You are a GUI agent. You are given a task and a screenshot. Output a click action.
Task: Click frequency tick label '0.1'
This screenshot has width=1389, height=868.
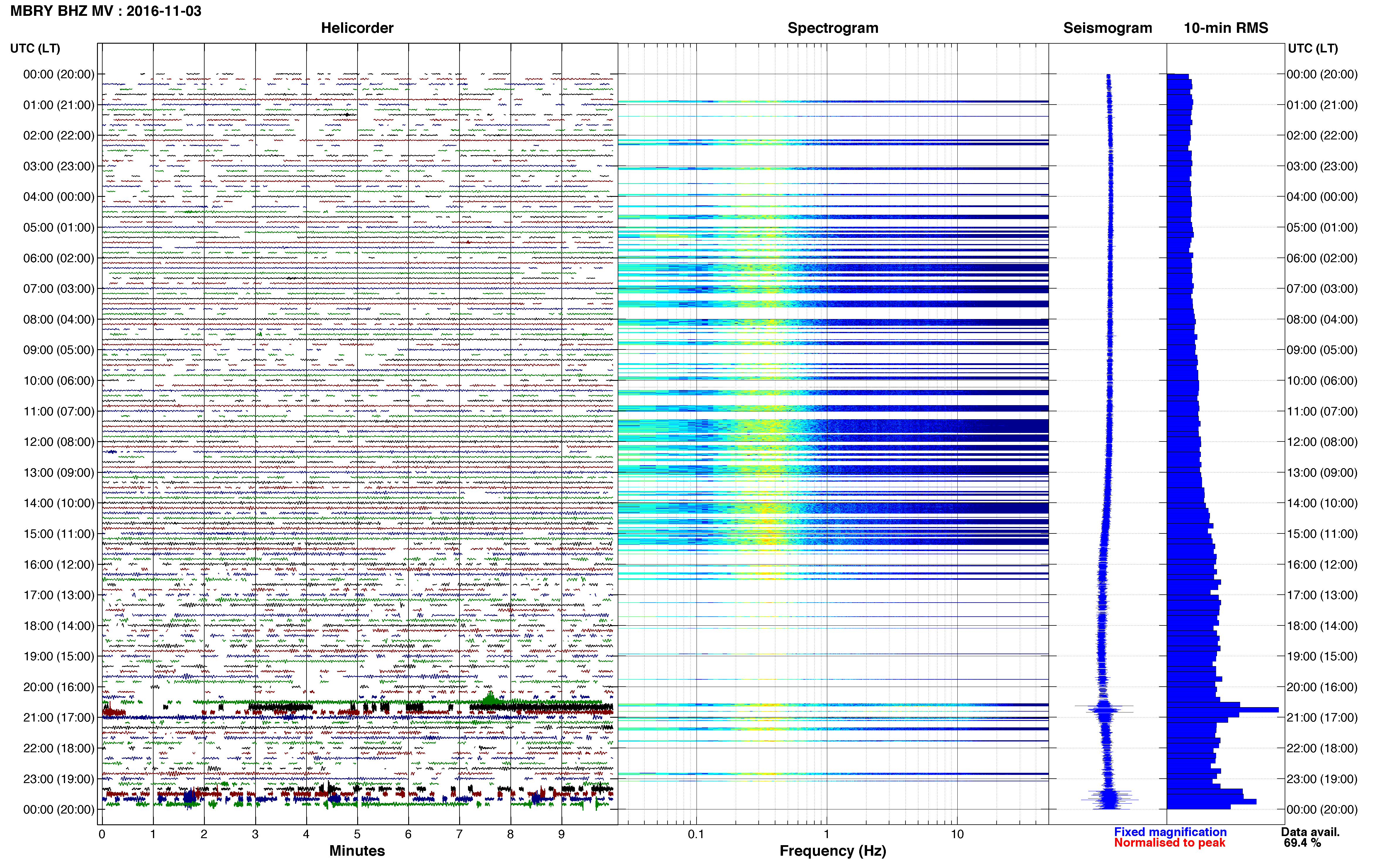[x=696, y=834]
